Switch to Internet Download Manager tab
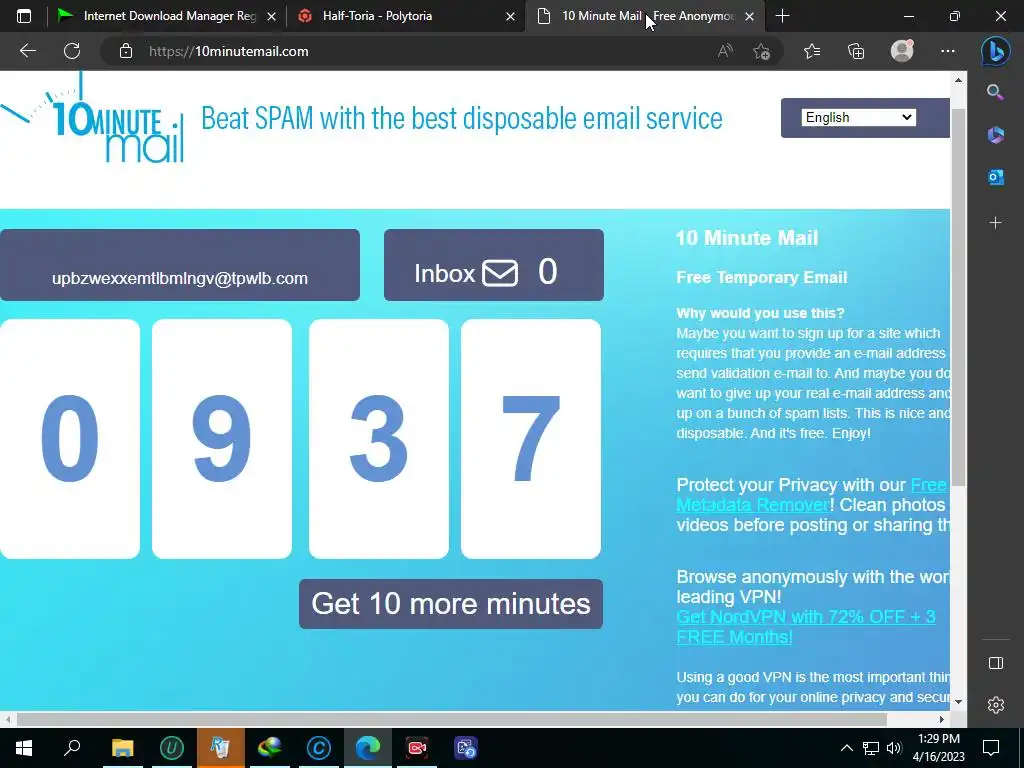Viewport: 1024px width, 768px height. (x=157, y=16)
